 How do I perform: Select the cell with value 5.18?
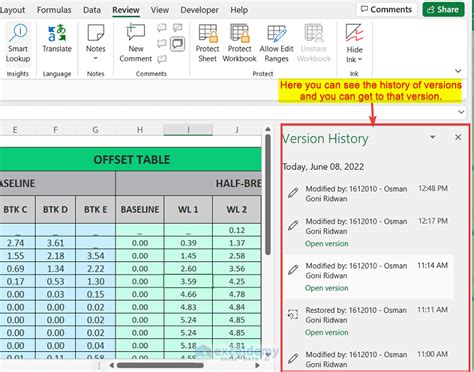tap(188, 346)
